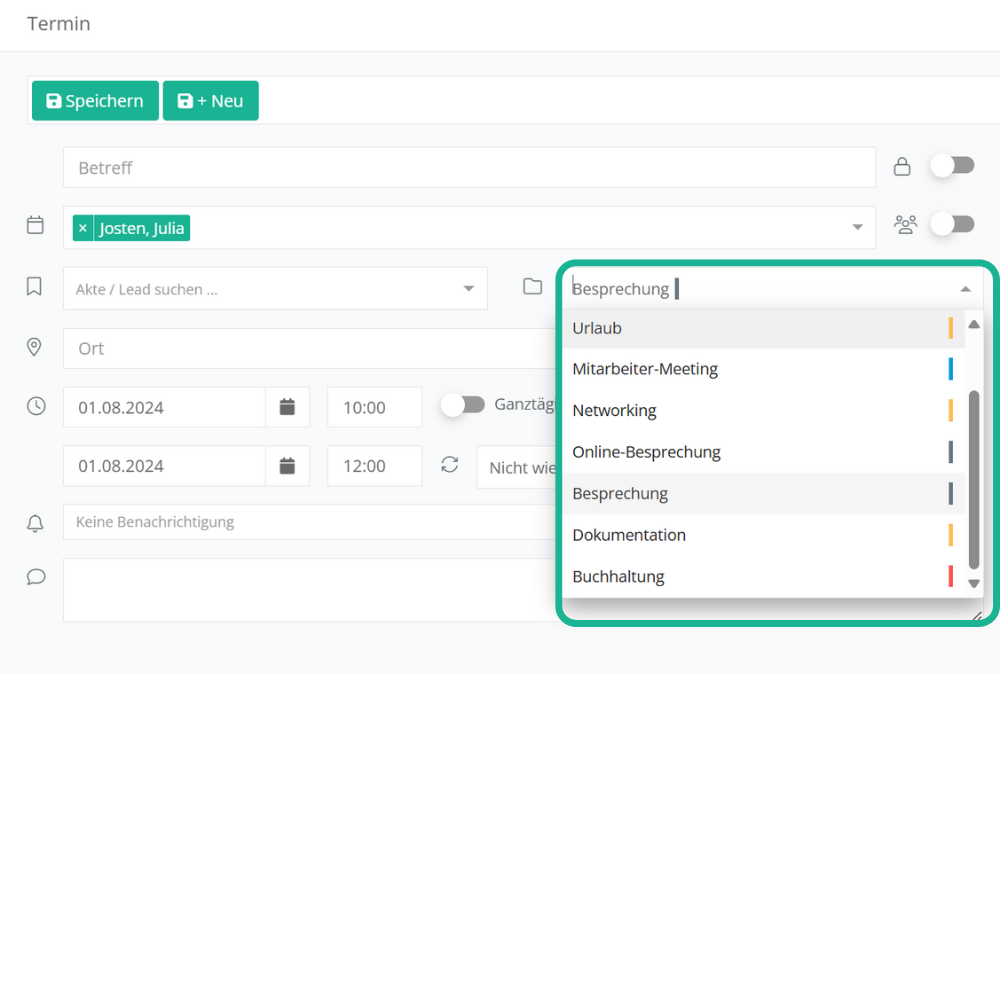The width and height of the screenshot is (1000, 1000).
Task: Expand the Akte / Lead suchen dropdown
Action: pos(468,289)
